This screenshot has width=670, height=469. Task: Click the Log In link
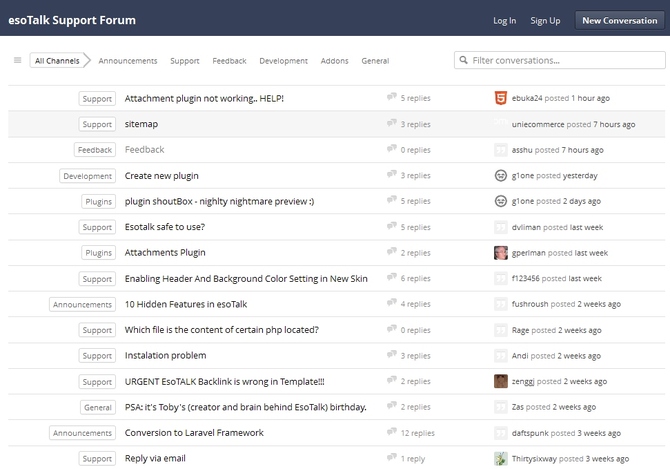coord(504,21)
